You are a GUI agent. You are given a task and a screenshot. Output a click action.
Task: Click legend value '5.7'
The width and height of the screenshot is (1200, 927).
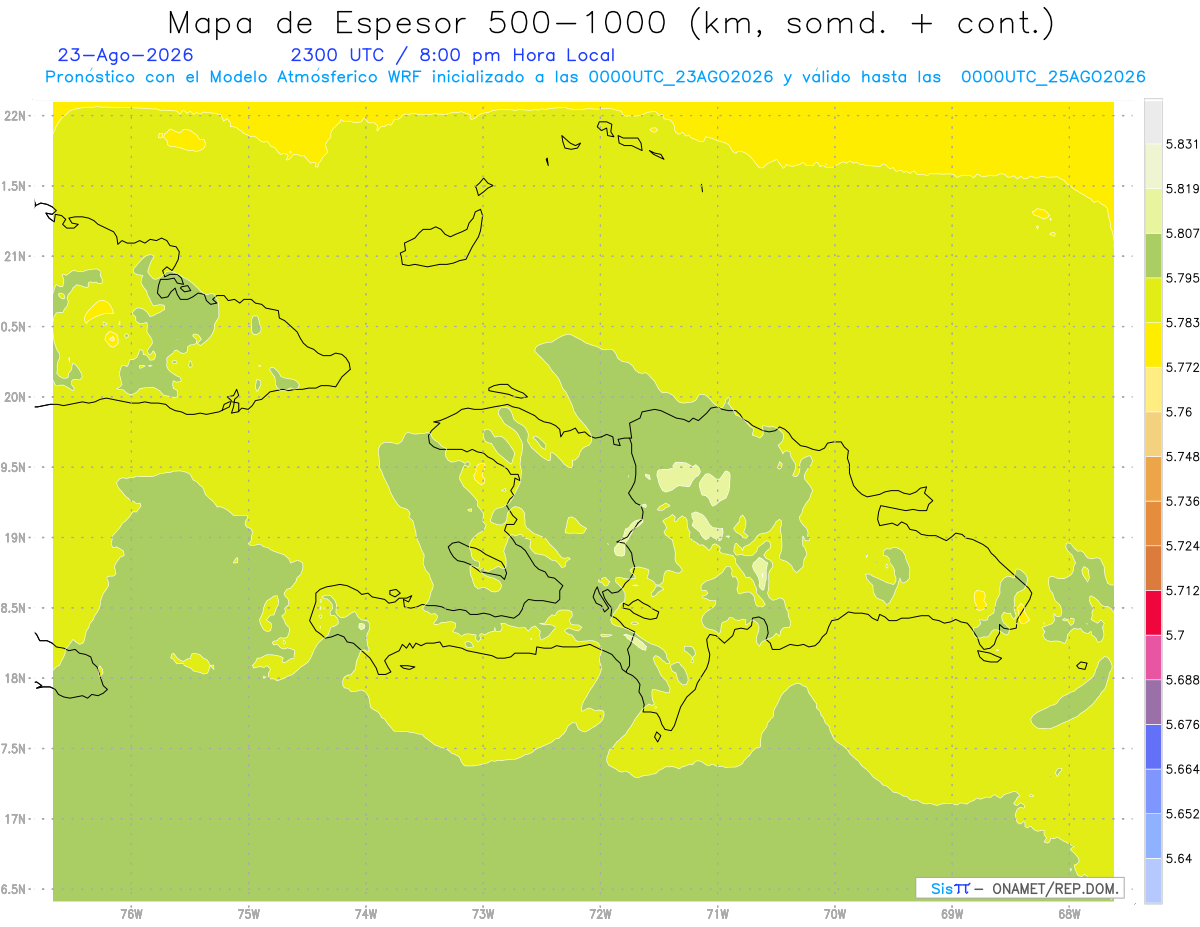(1177, 635)
